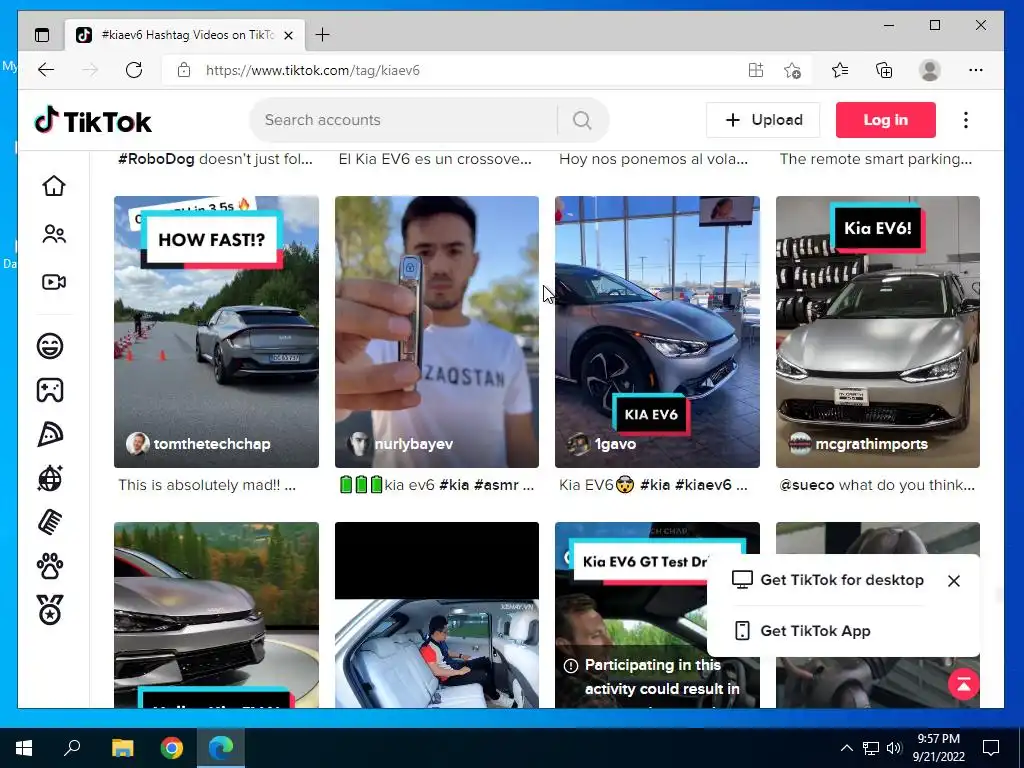1024x768 pixels.
Task: Open Edge Collections icon
Action: click(884, 70)
